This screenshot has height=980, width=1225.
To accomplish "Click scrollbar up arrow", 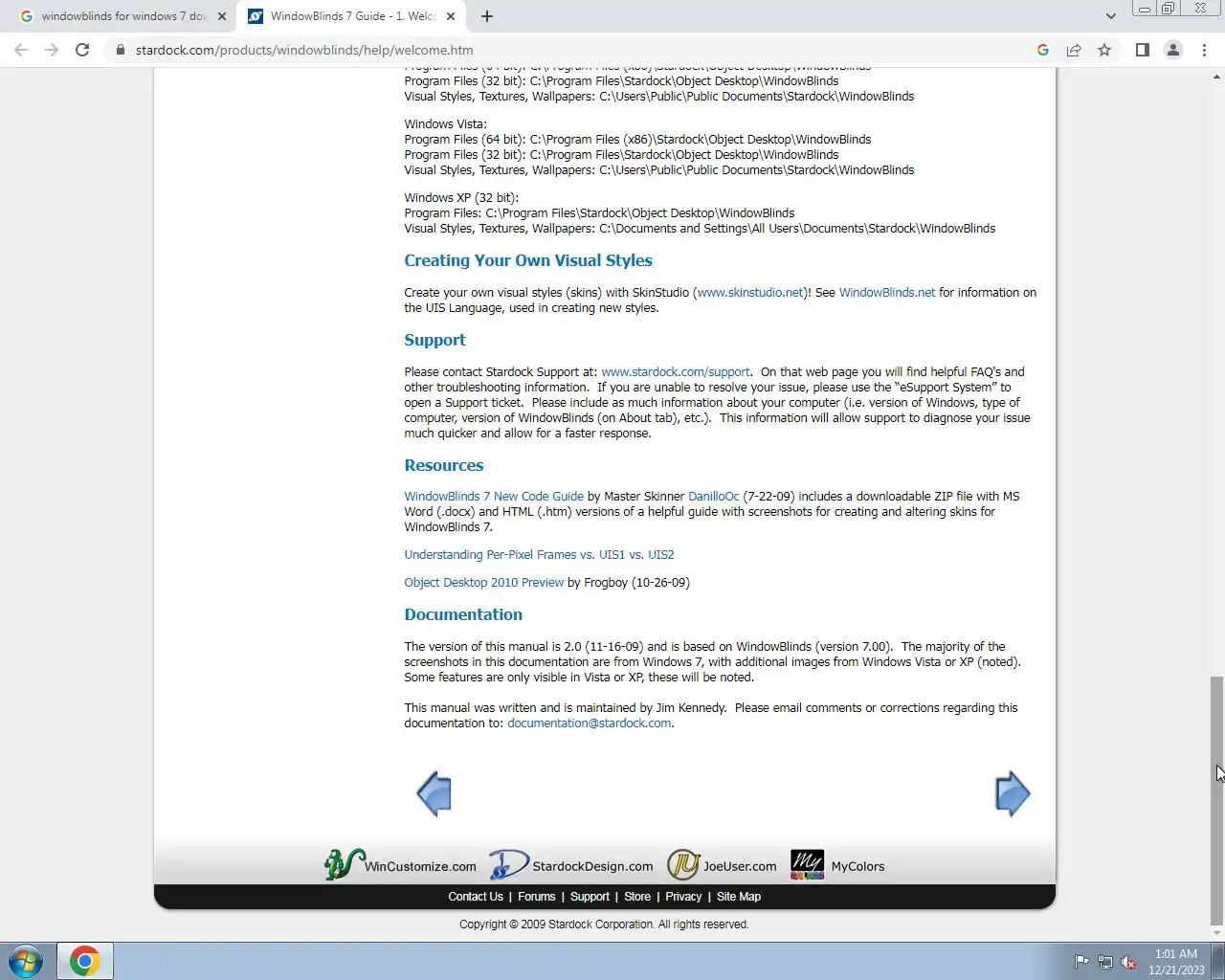I will [x=1217, y=76].
